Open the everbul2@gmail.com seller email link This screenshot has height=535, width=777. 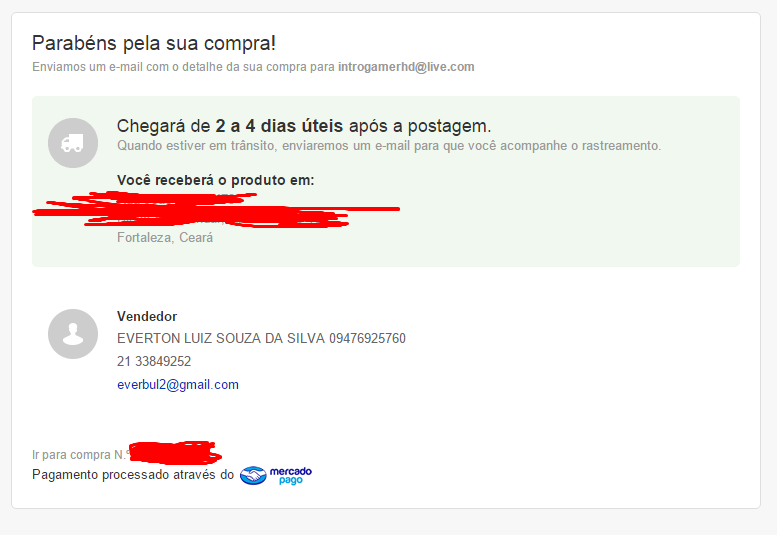pos(178,385)
